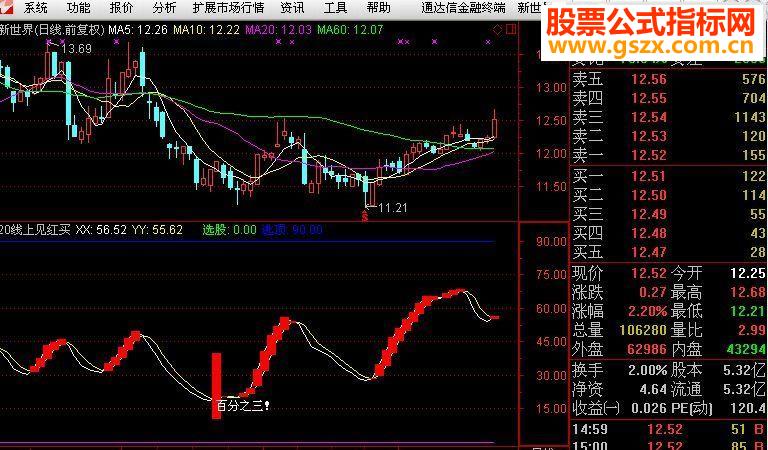Select the 14:59 trade tick row
768x450 pixels.
pos(669,429)
